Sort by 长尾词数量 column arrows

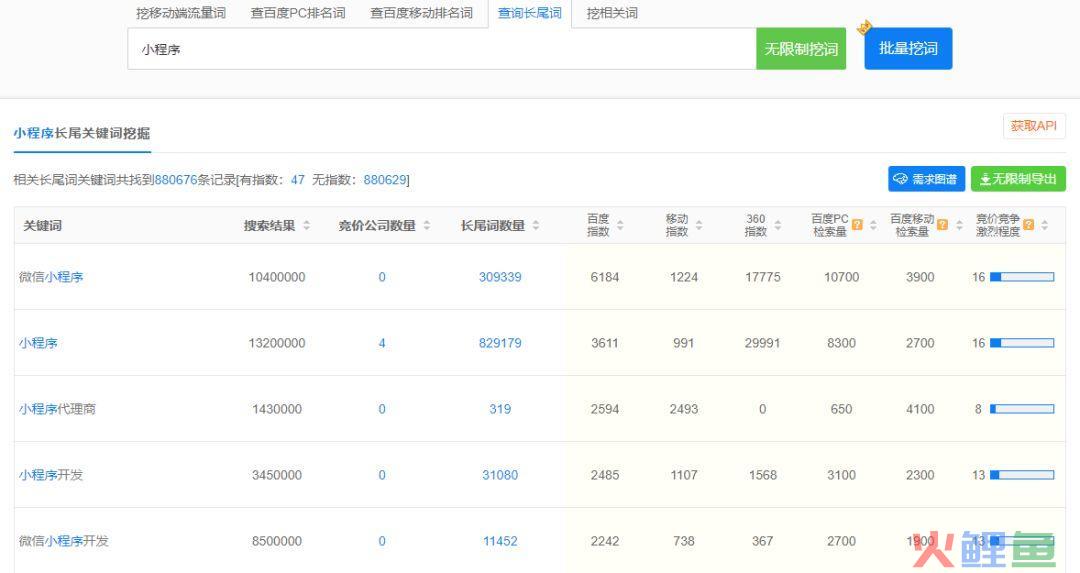(x=536, y=225)
